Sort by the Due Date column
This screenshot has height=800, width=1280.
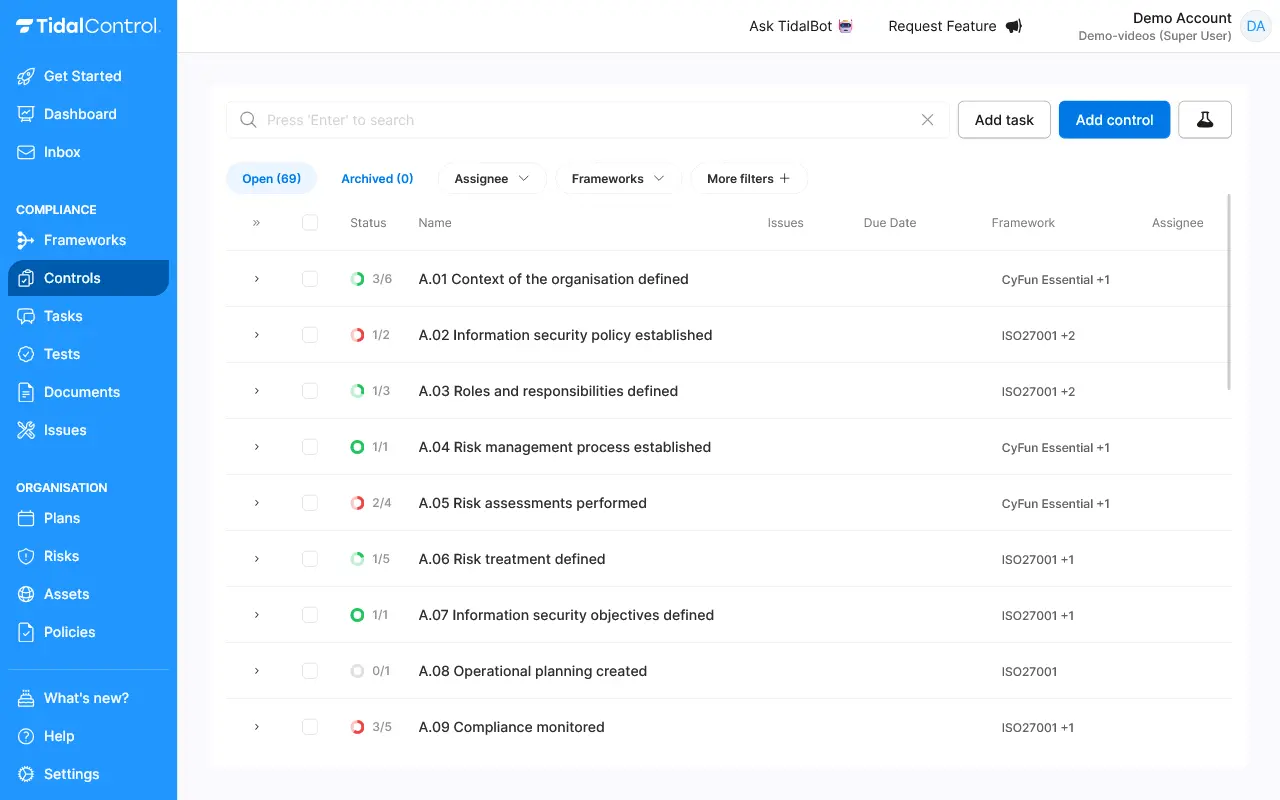(890, 223)
